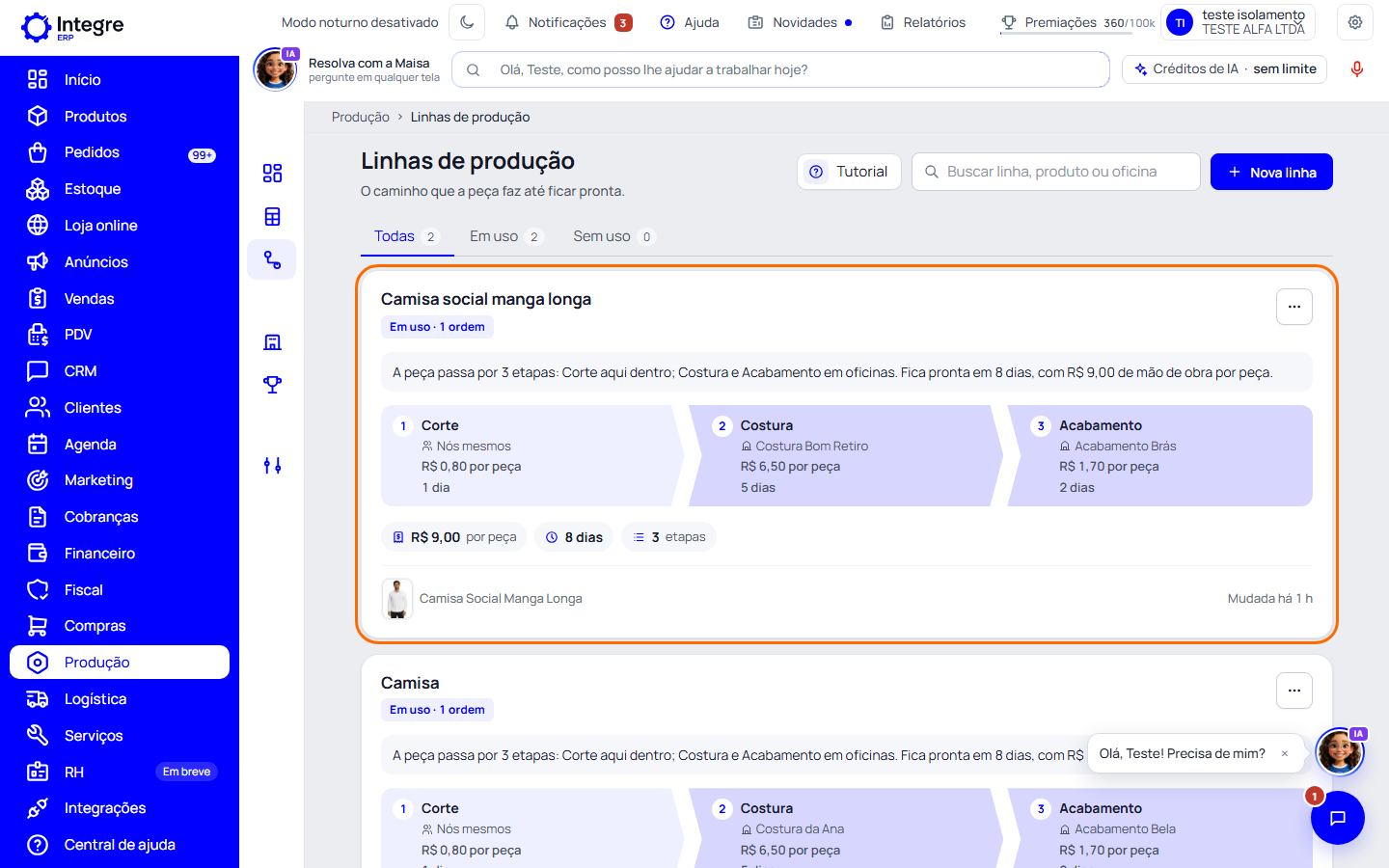Open options menu for Camisa line
The image size is (1389, 868).
tap(1294, 691)
